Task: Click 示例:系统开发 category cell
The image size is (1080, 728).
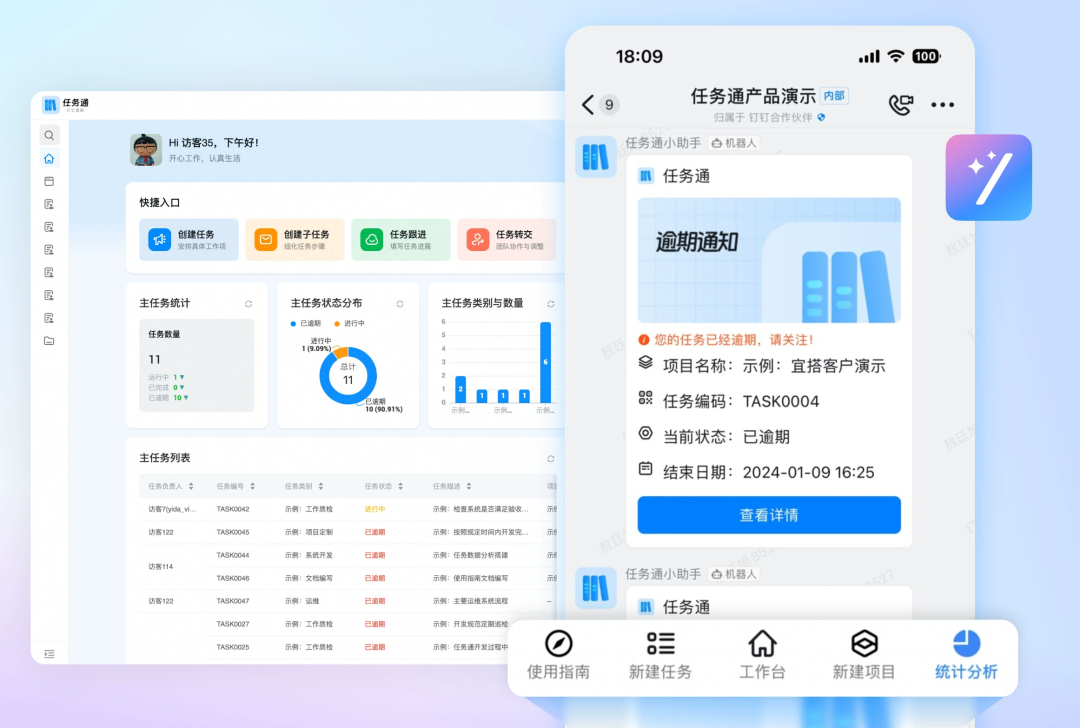Action: click(309, 555)
